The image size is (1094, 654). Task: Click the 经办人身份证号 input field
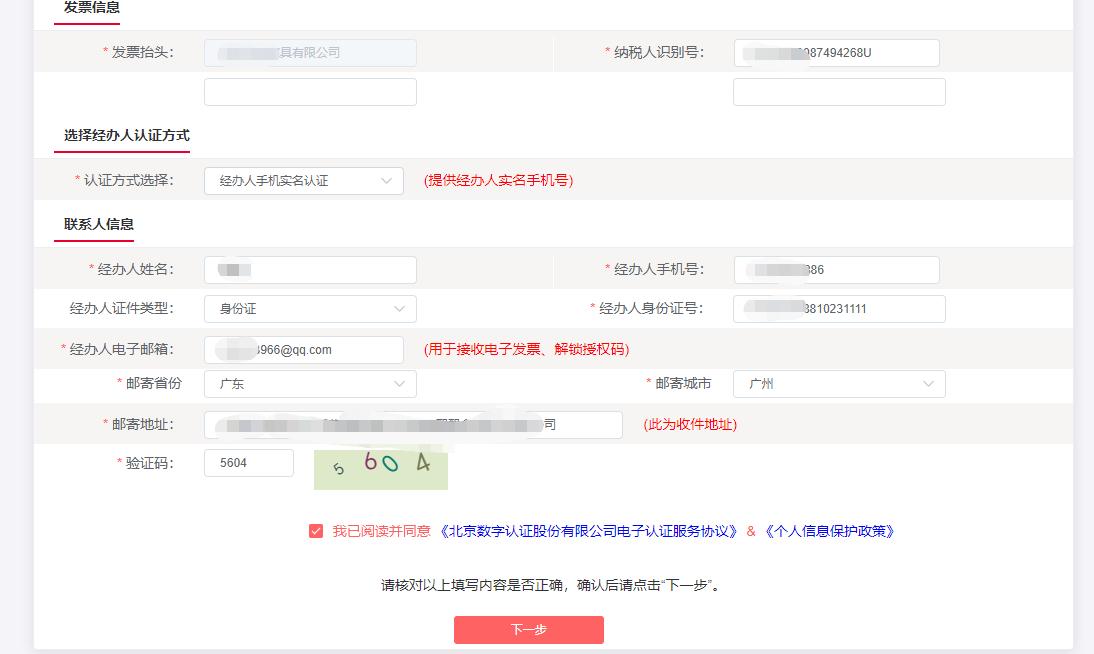pyautogui.click(x=837, y=309)
